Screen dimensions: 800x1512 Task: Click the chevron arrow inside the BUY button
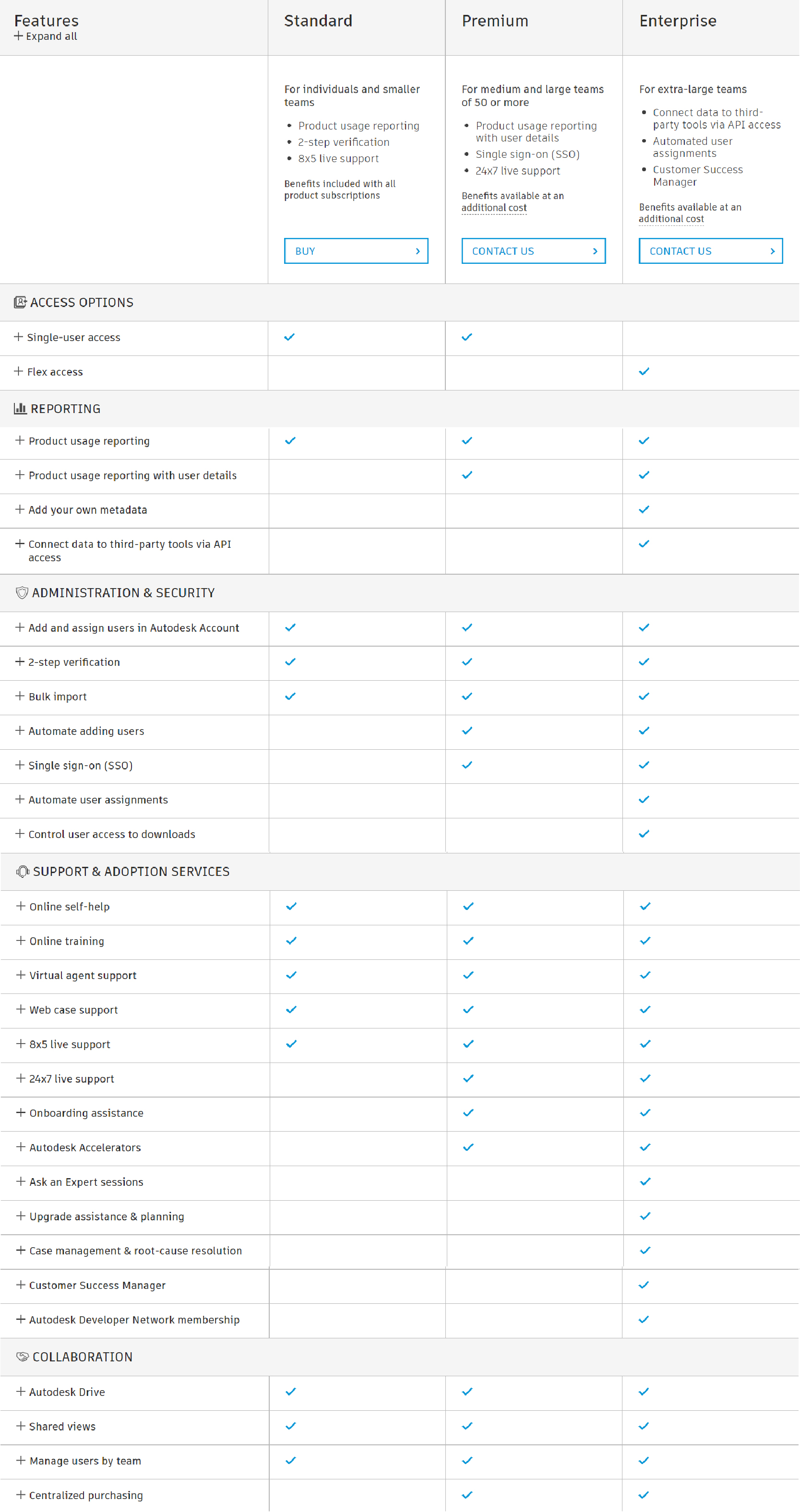tap(418, 250)
